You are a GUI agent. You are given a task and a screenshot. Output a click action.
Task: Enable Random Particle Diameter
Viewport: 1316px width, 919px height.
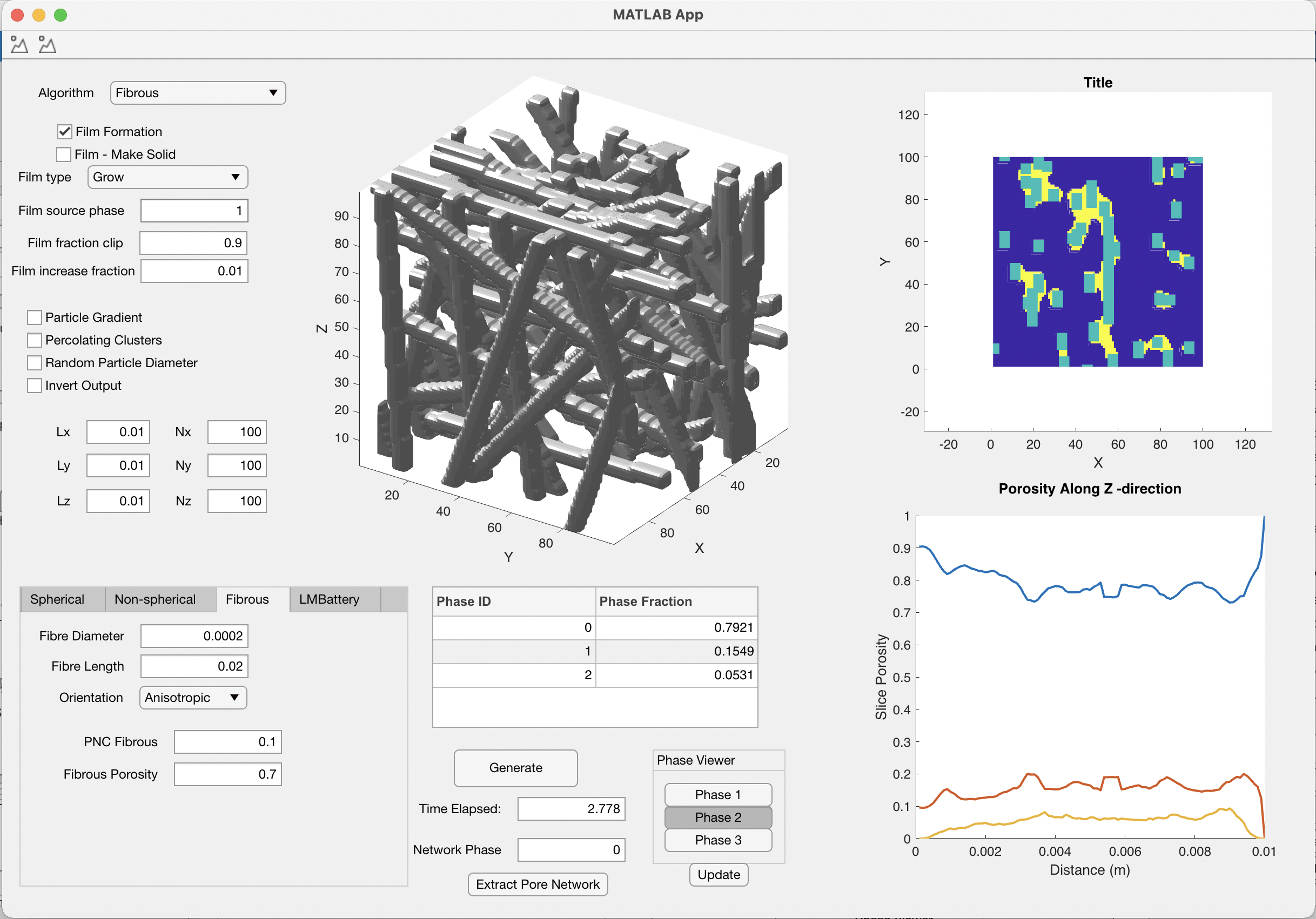point(35,363)
